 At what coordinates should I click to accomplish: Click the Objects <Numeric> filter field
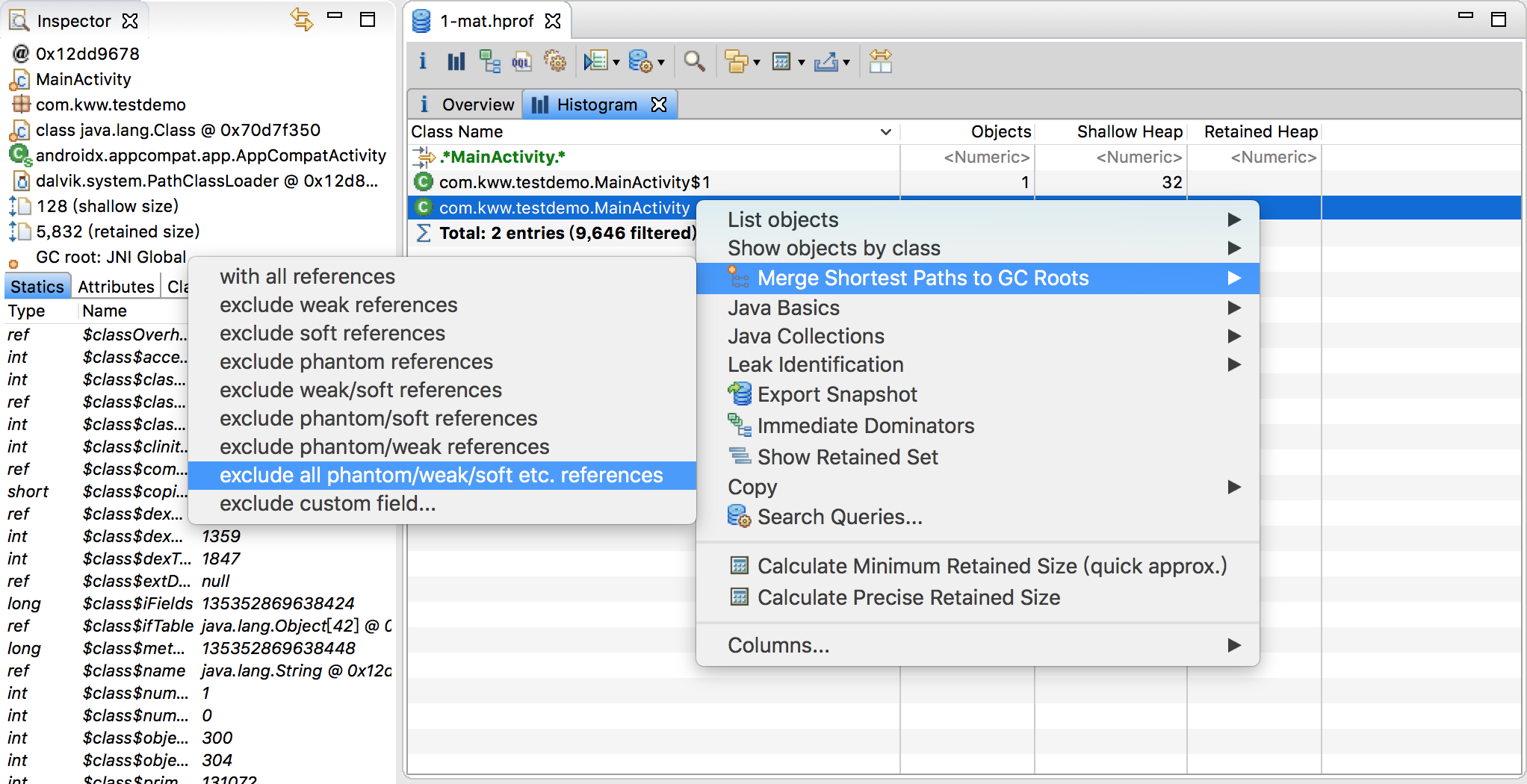point(968,157)
